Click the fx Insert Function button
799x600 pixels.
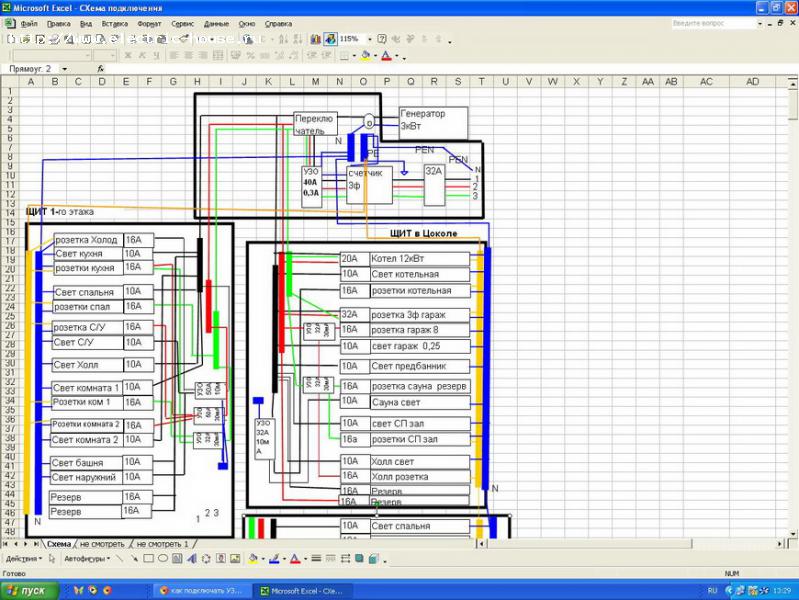coord(100,69)
